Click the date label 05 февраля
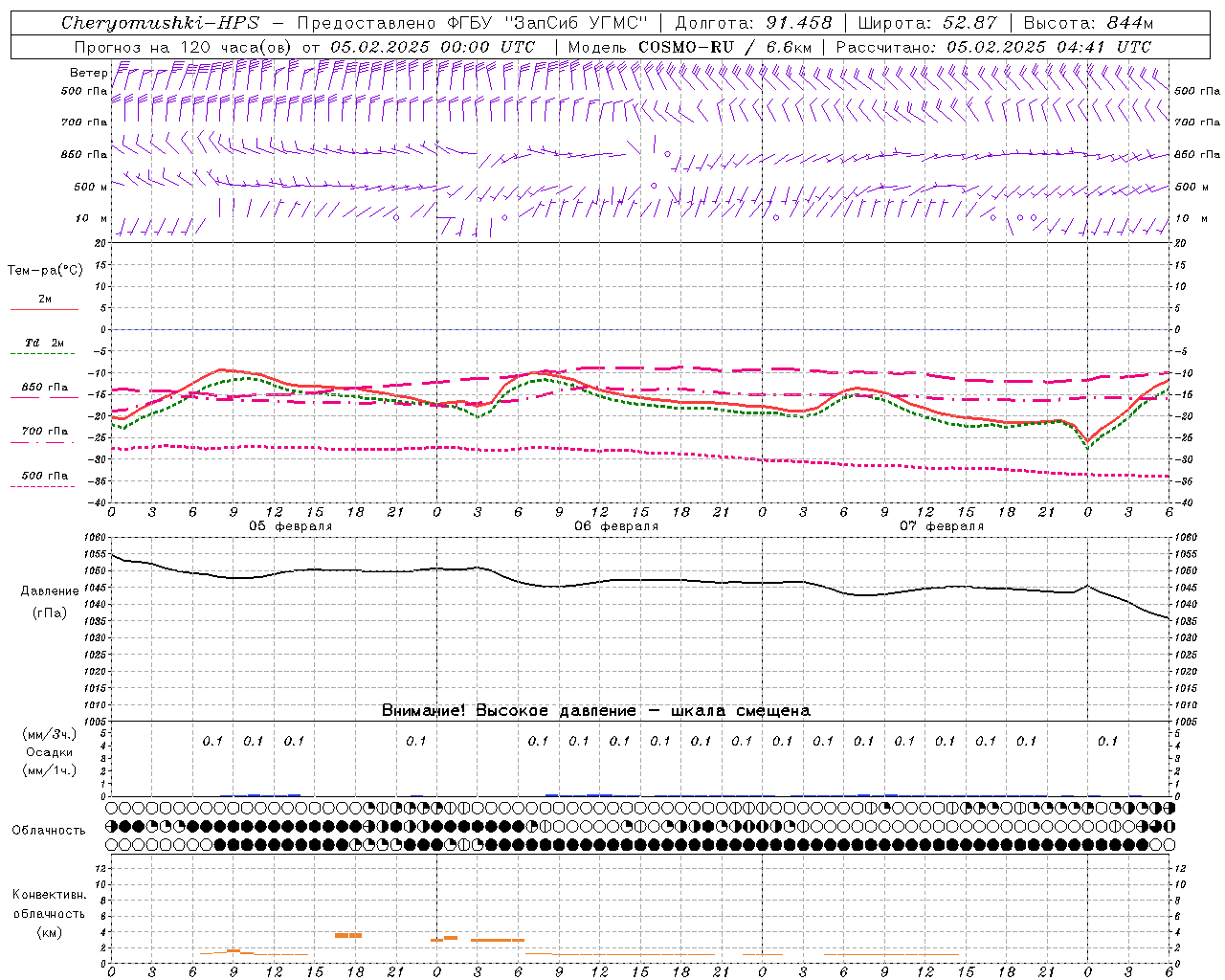This screenshot has width=1225, height=980. pyautogui.click(x=291, y=526)
